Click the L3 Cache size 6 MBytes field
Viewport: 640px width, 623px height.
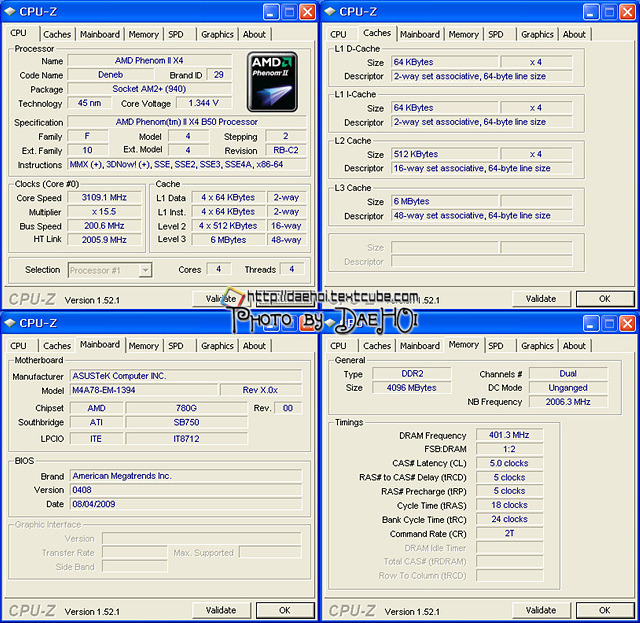coord(445,202)
